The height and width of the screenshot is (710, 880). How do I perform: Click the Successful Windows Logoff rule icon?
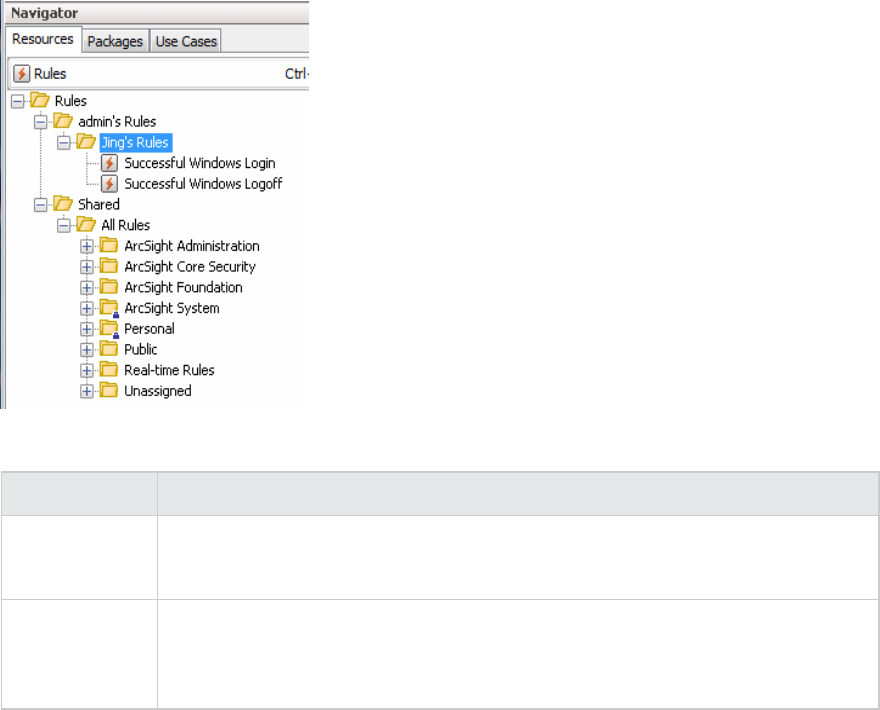click(109, 184)
